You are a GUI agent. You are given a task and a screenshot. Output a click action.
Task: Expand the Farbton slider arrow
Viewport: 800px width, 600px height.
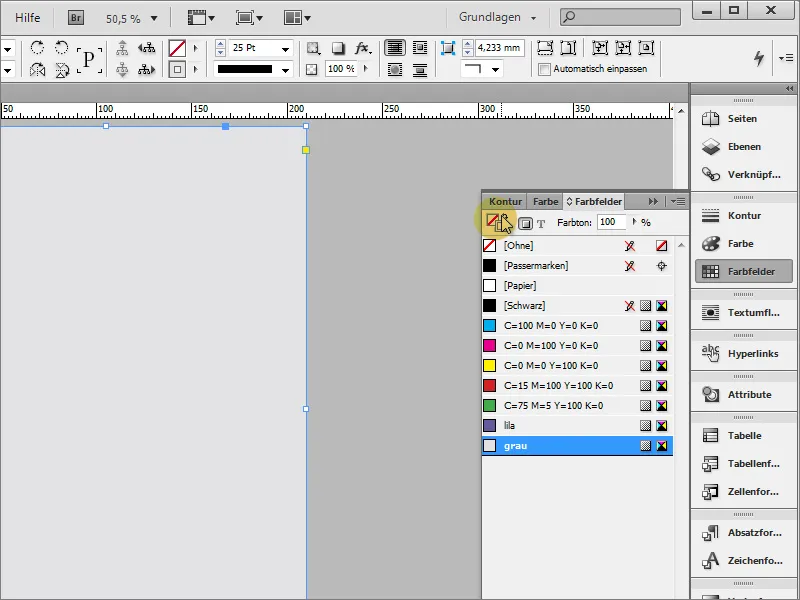click(634, 222)
